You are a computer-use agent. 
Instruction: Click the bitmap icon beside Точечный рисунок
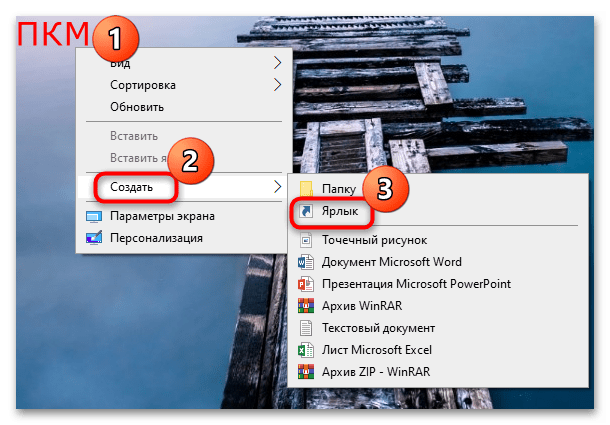[306, 240]
